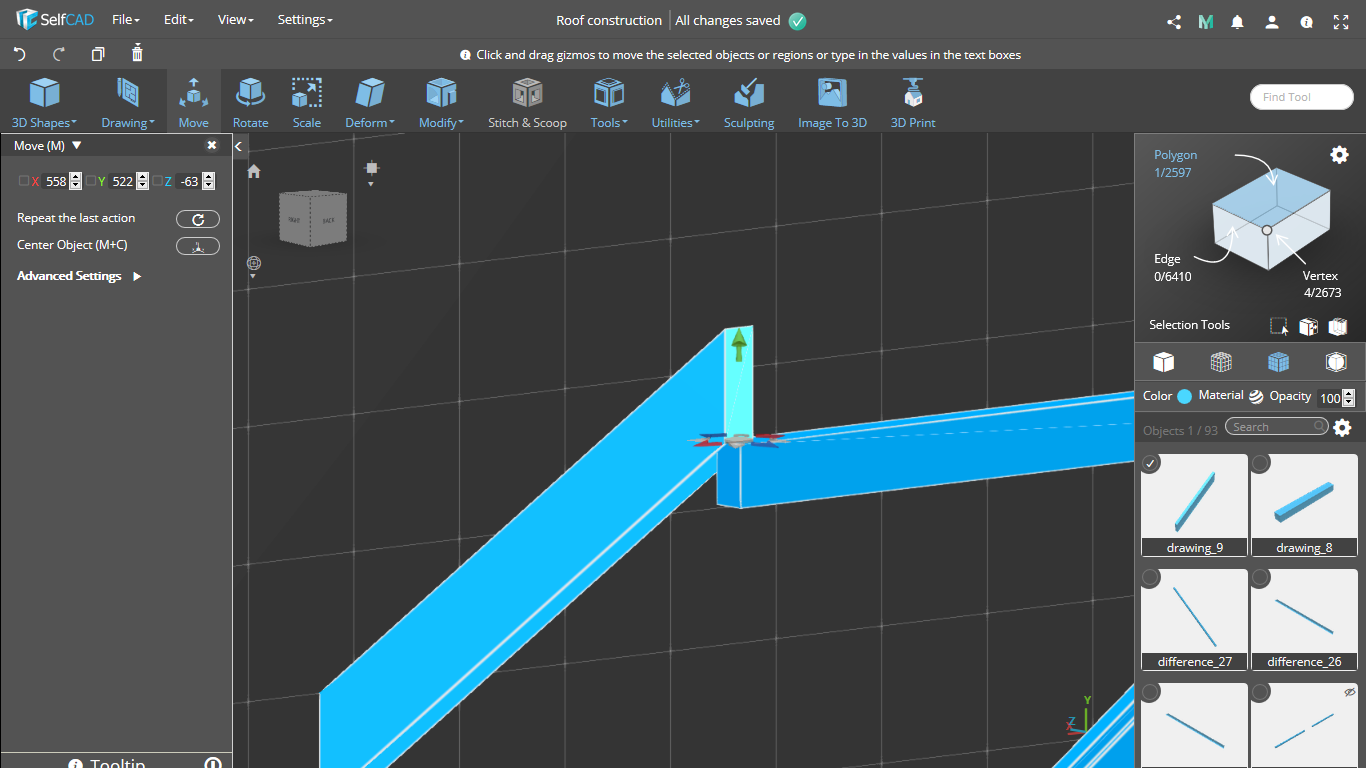
Task: Select Vertex selection mode label
Action: (x=1320, y=276)
